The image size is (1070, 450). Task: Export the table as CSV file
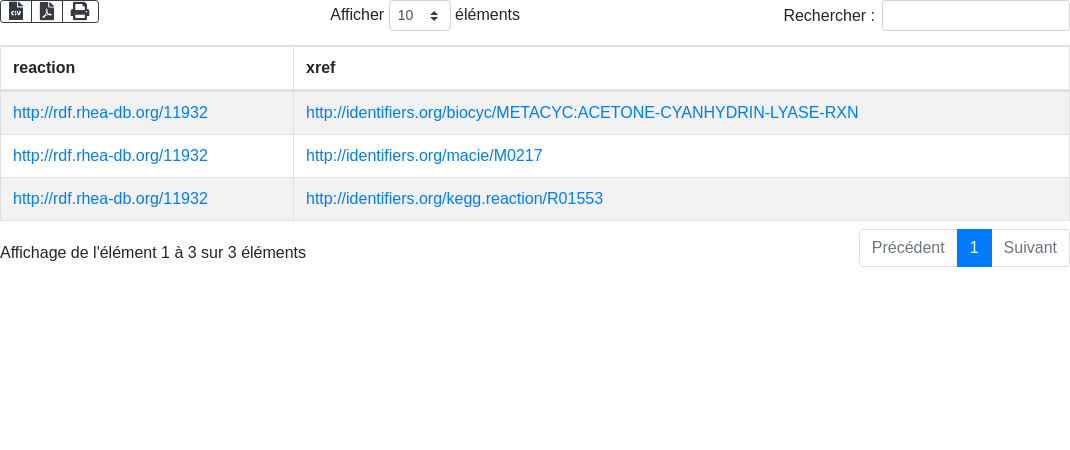pyautogui.click(x=16, y=11)
